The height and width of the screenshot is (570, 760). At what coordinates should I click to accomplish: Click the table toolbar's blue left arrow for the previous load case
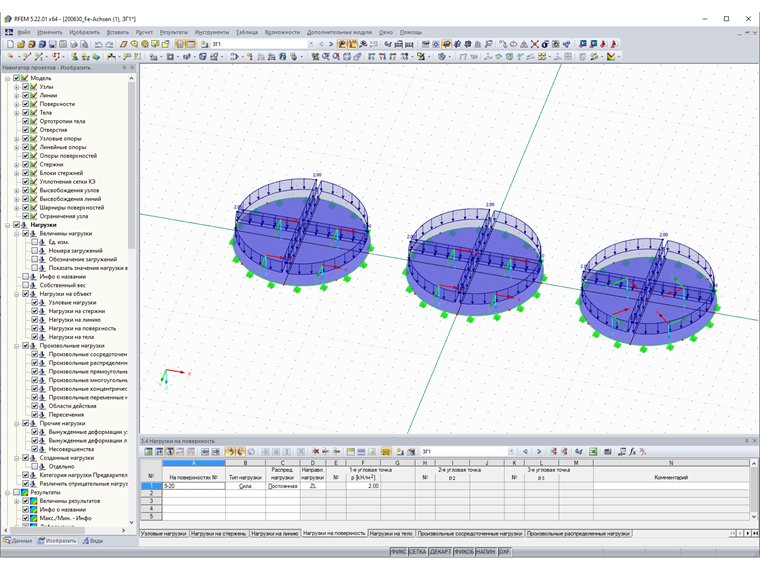525,452
